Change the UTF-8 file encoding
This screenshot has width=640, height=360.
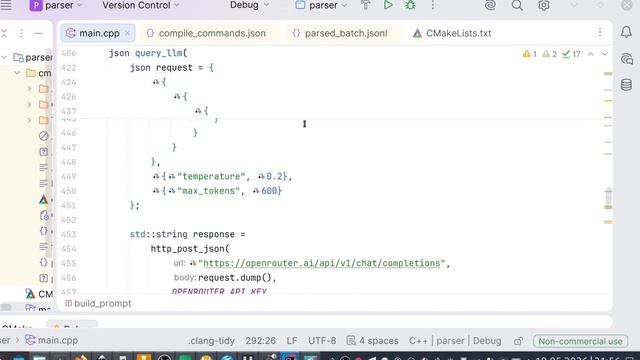(x=322, y=340)
